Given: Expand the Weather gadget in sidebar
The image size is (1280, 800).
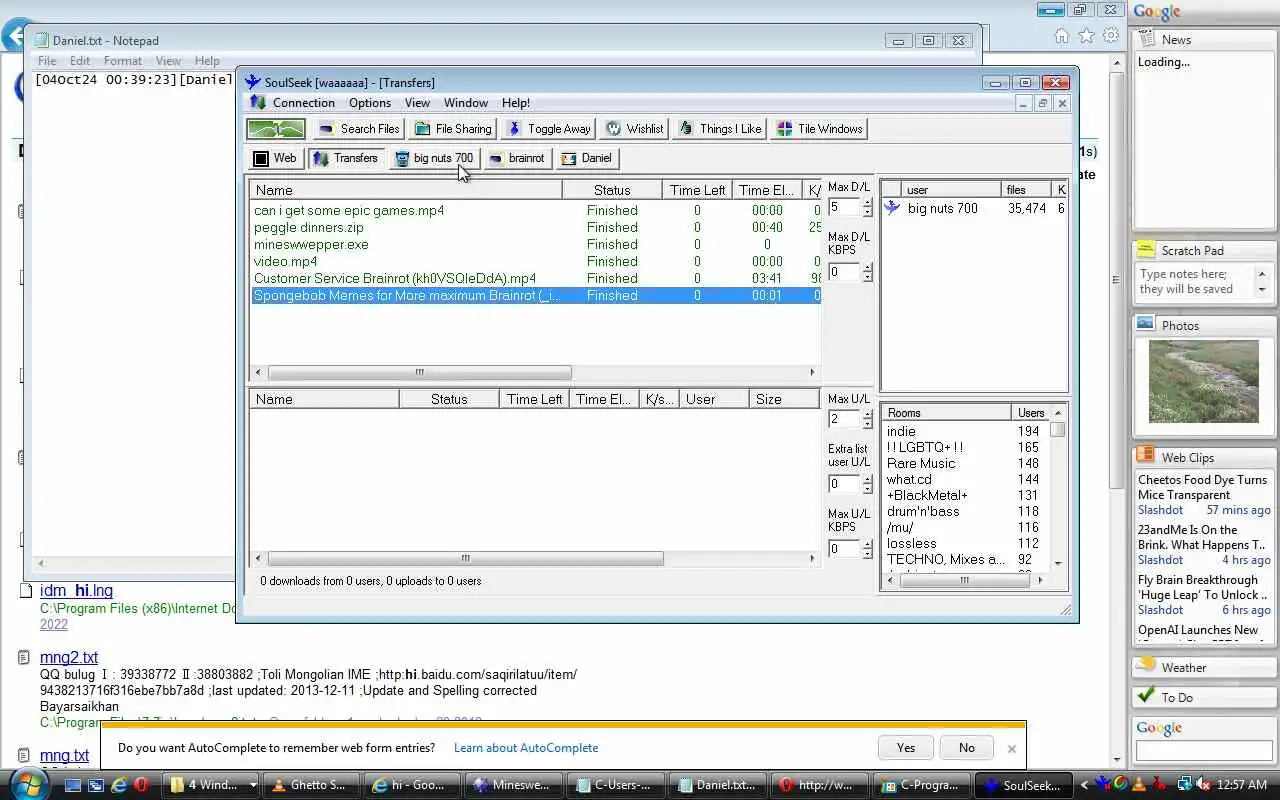Looking at the screenshot, I should tap(1205, 667).
